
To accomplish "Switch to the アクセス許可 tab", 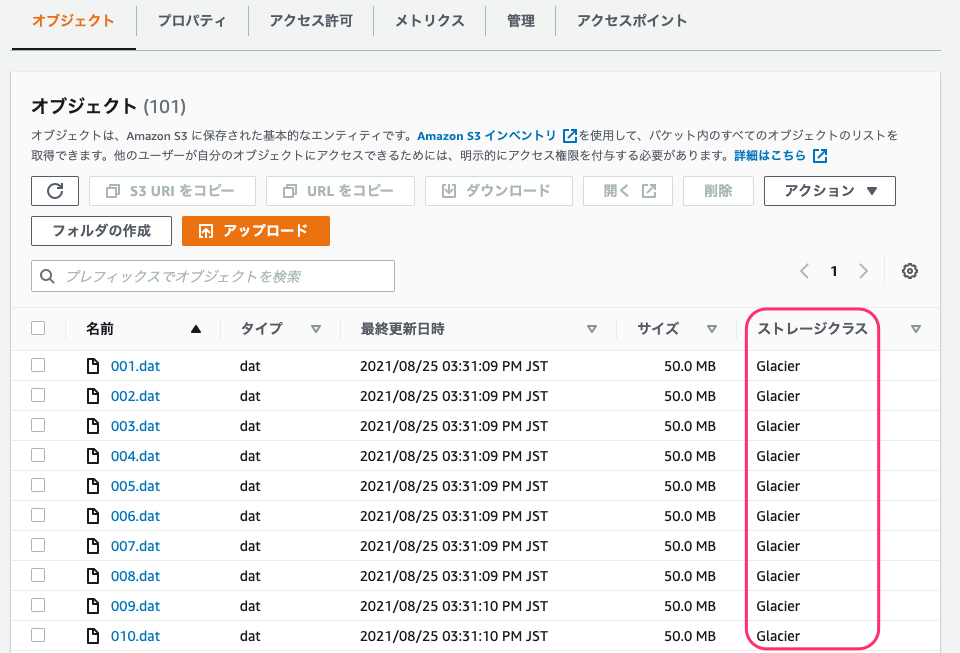I will pos(311,21).
